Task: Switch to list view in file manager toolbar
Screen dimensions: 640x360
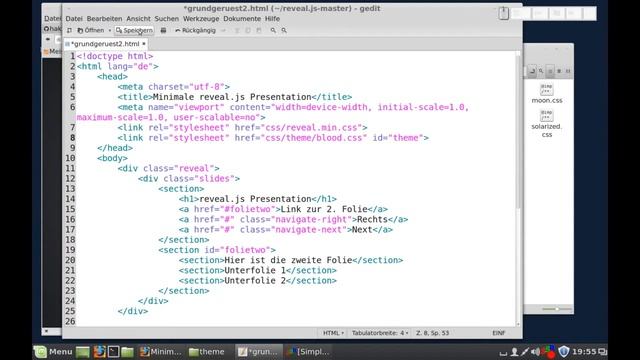Action: click(x=559, y=71)
